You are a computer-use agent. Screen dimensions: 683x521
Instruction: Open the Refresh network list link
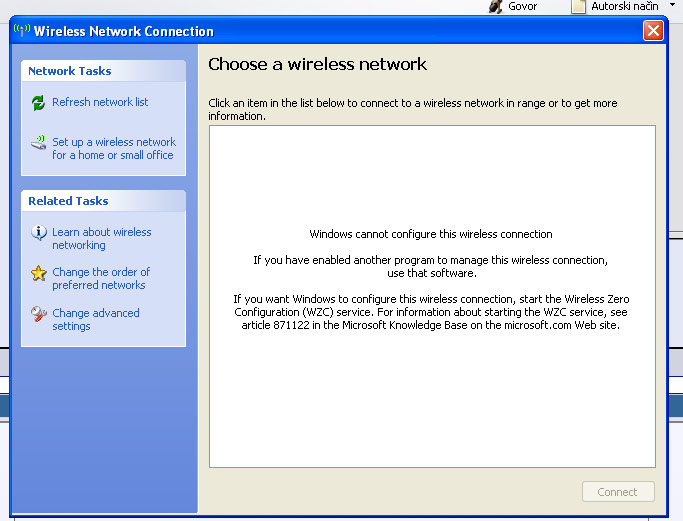pos(100,102)
